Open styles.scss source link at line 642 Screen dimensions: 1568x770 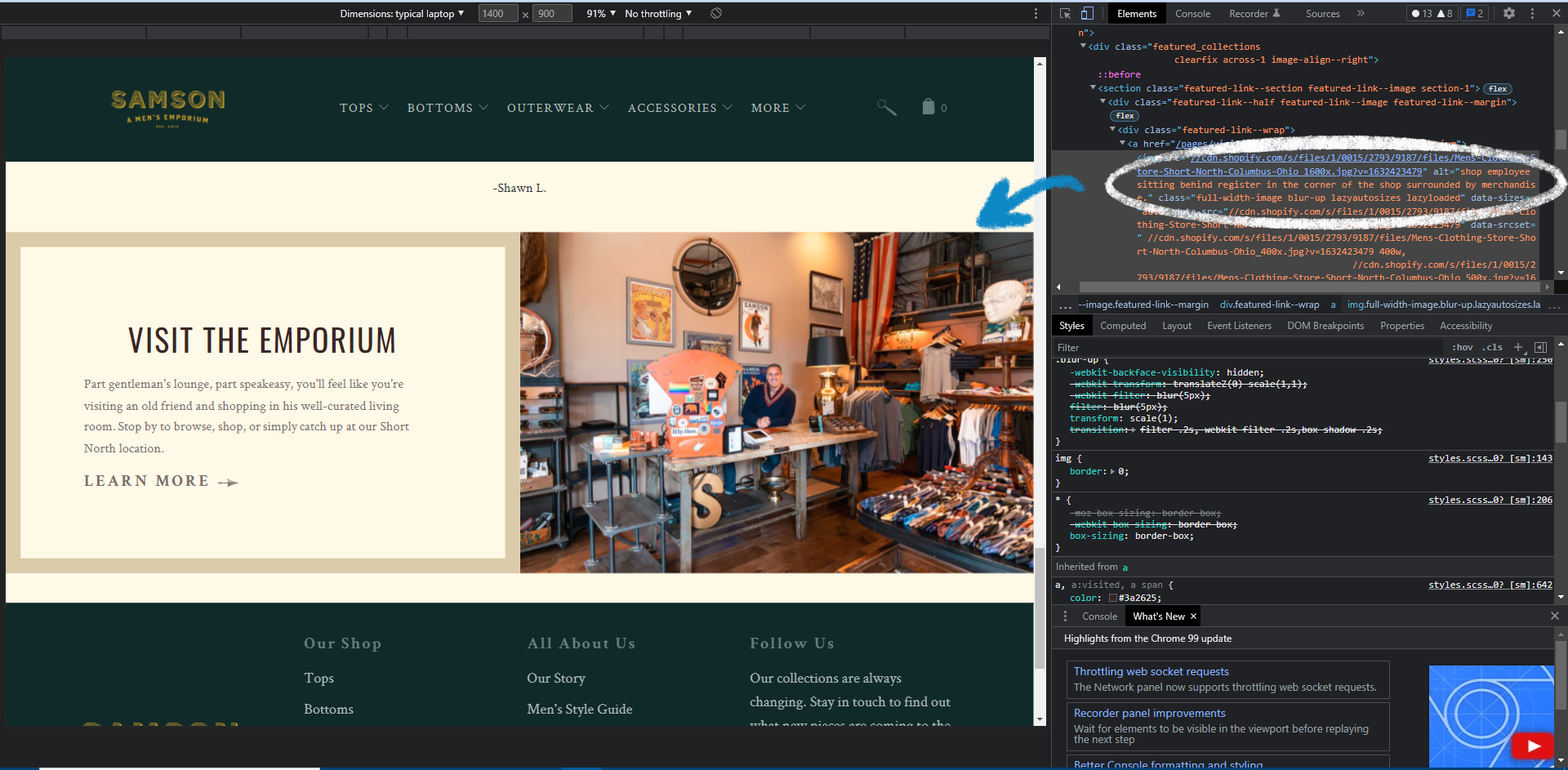1490,585
